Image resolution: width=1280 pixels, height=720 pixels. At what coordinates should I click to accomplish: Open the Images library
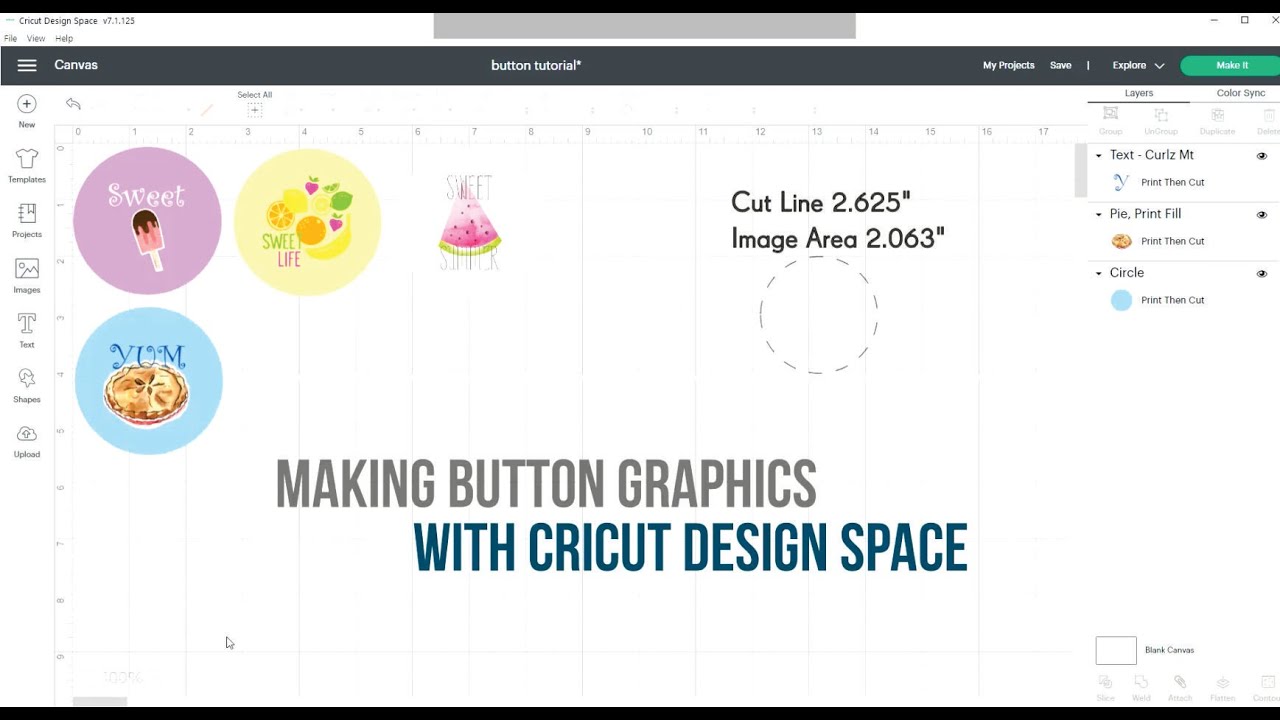(27, 276)
